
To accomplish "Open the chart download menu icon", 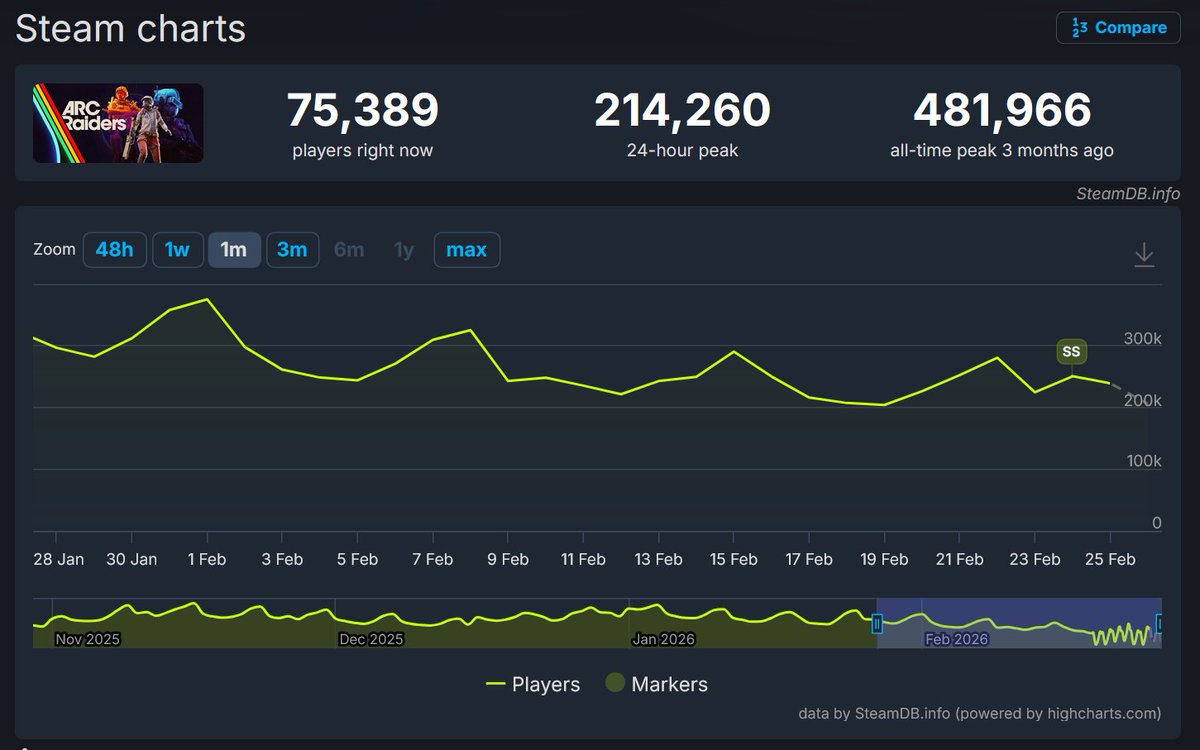I will [1144, 255].
